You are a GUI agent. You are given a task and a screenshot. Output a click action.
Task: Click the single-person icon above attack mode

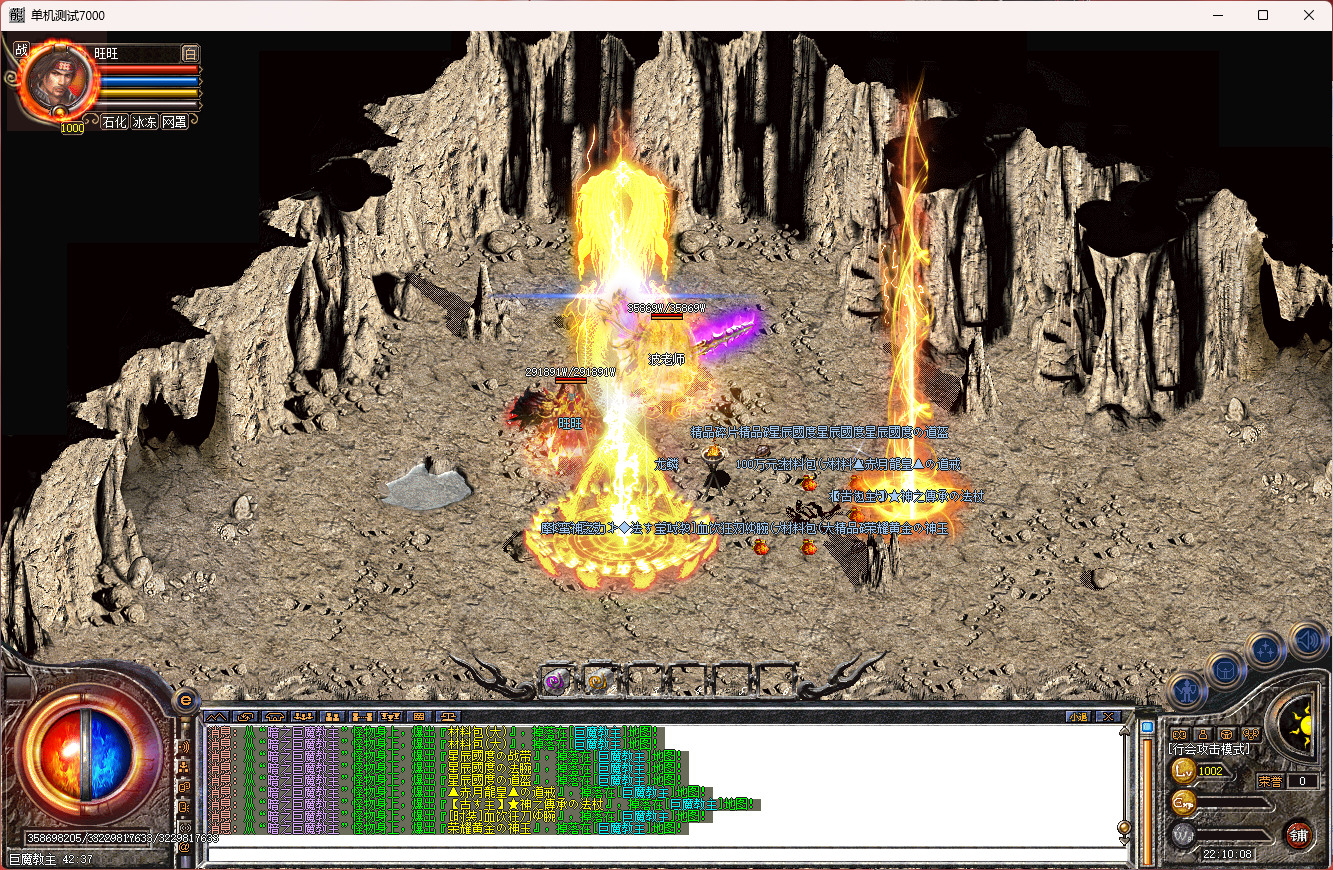coord(1203,735)
